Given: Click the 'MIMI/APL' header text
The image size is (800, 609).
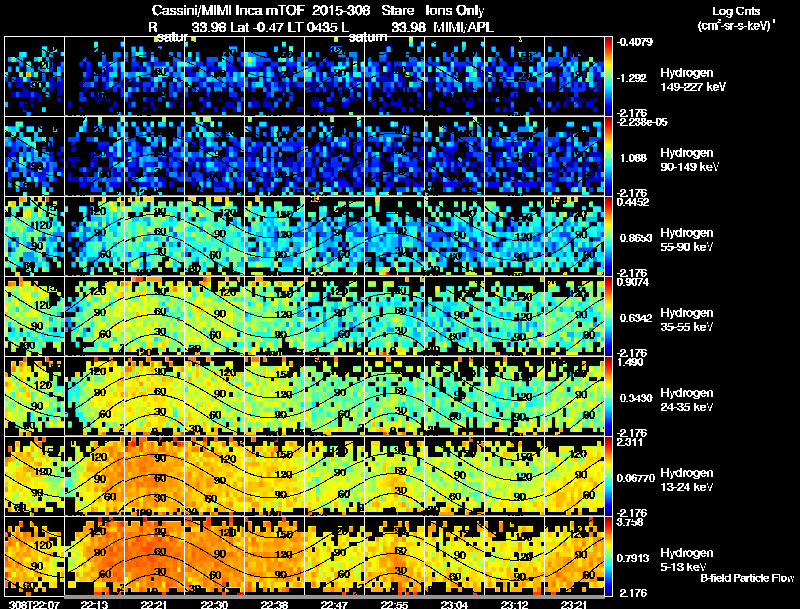Looking at the screenshot, I should point(463,27).
